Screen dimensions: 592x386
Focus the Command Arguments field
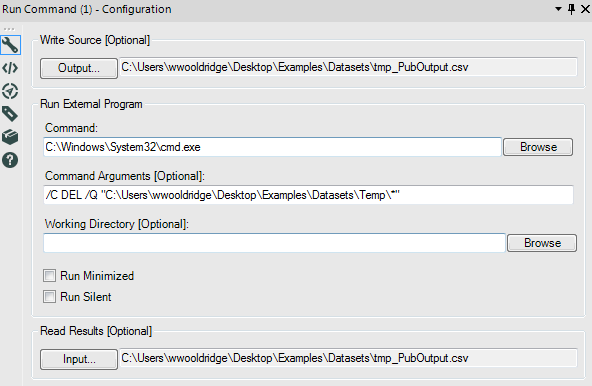point(308,195)
